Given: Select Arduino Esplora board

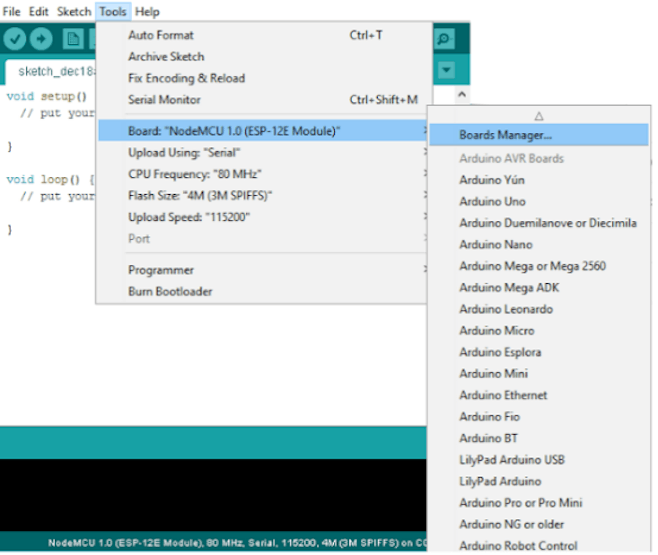Looking at the screenshot, I should 539,352.
